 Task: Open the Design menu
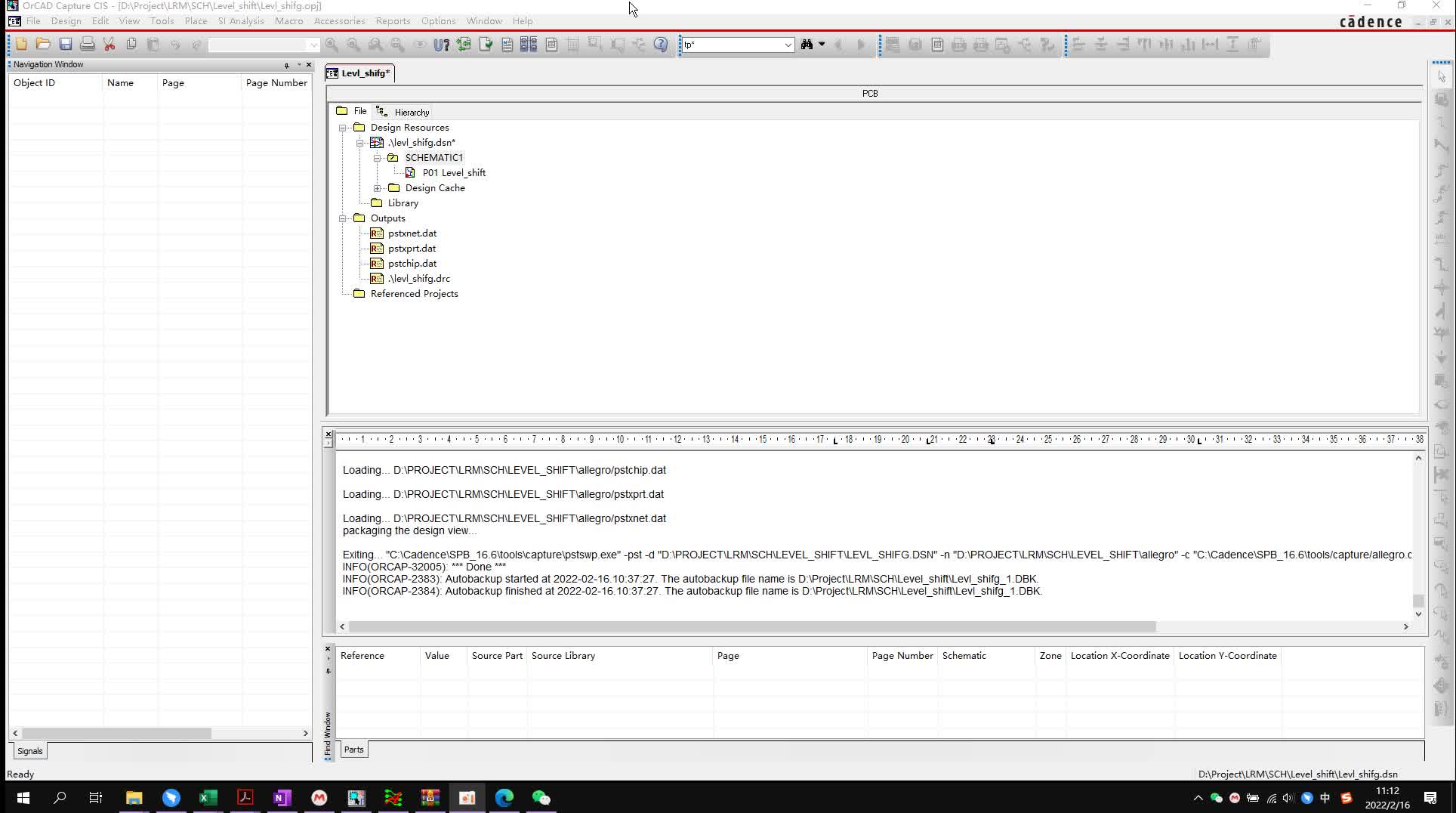click(66, 21)
